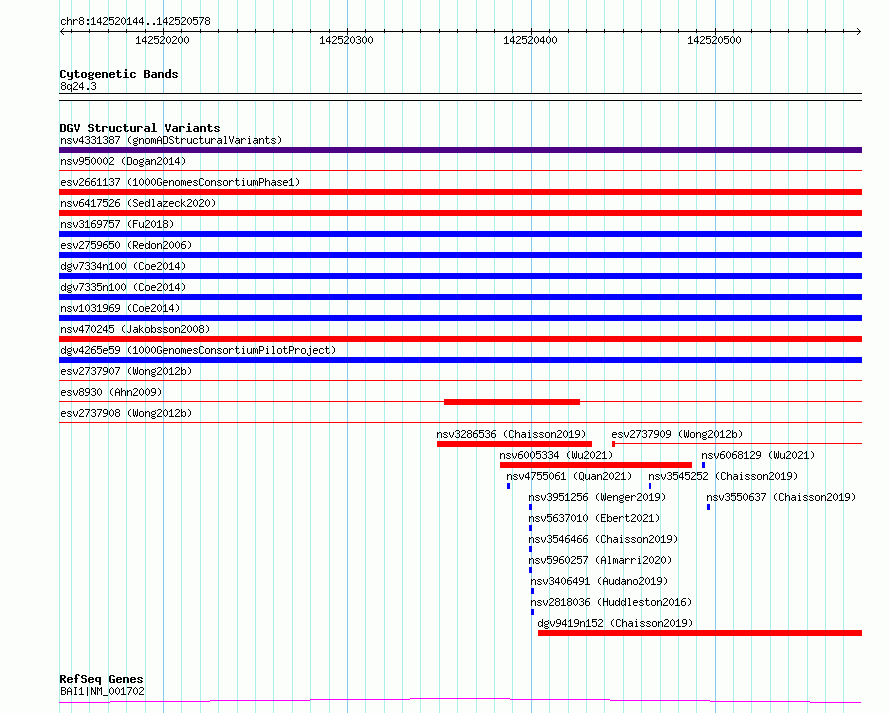
Task: Click the red bar under nsv3286536 Chaisson2019
Action: (514, 444)
